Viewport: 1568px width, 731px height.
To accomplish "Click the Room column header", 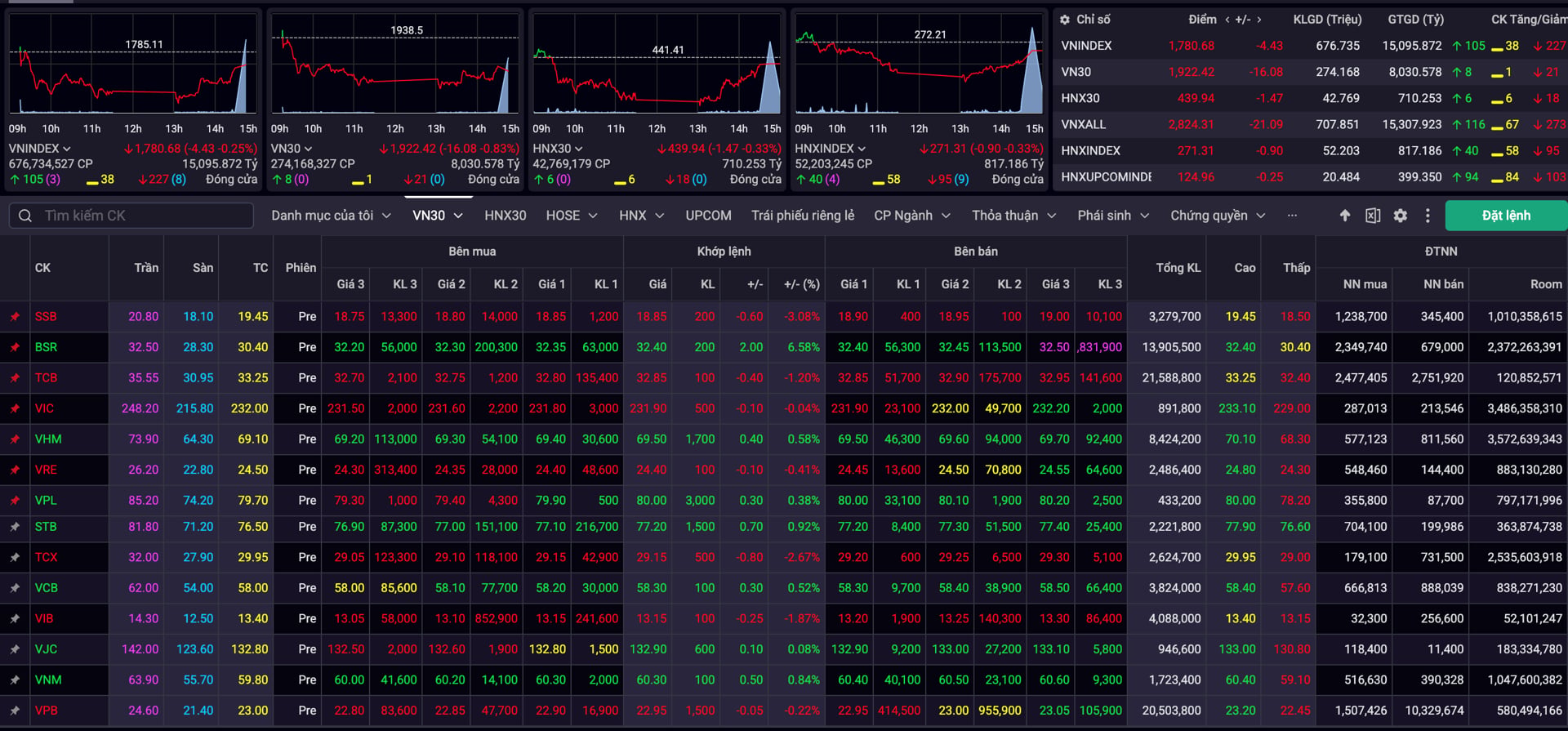I will (1546, 284).
